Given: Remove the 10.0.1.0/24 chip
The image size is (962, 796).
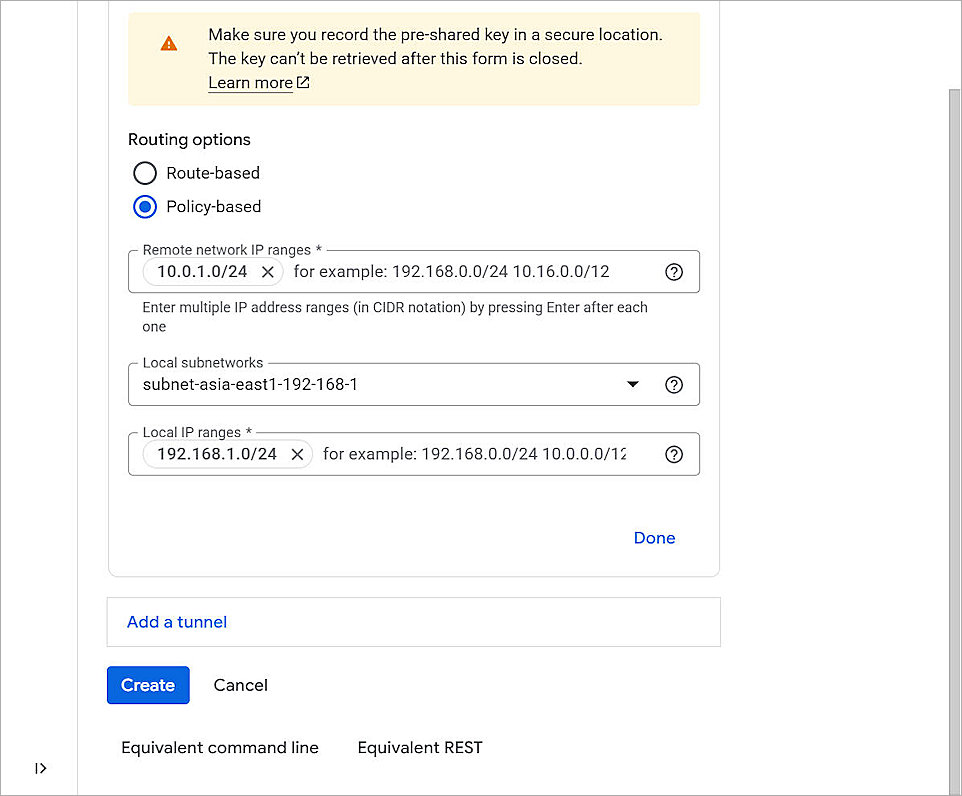Looking at the screenshot, I should coord(267,271).
